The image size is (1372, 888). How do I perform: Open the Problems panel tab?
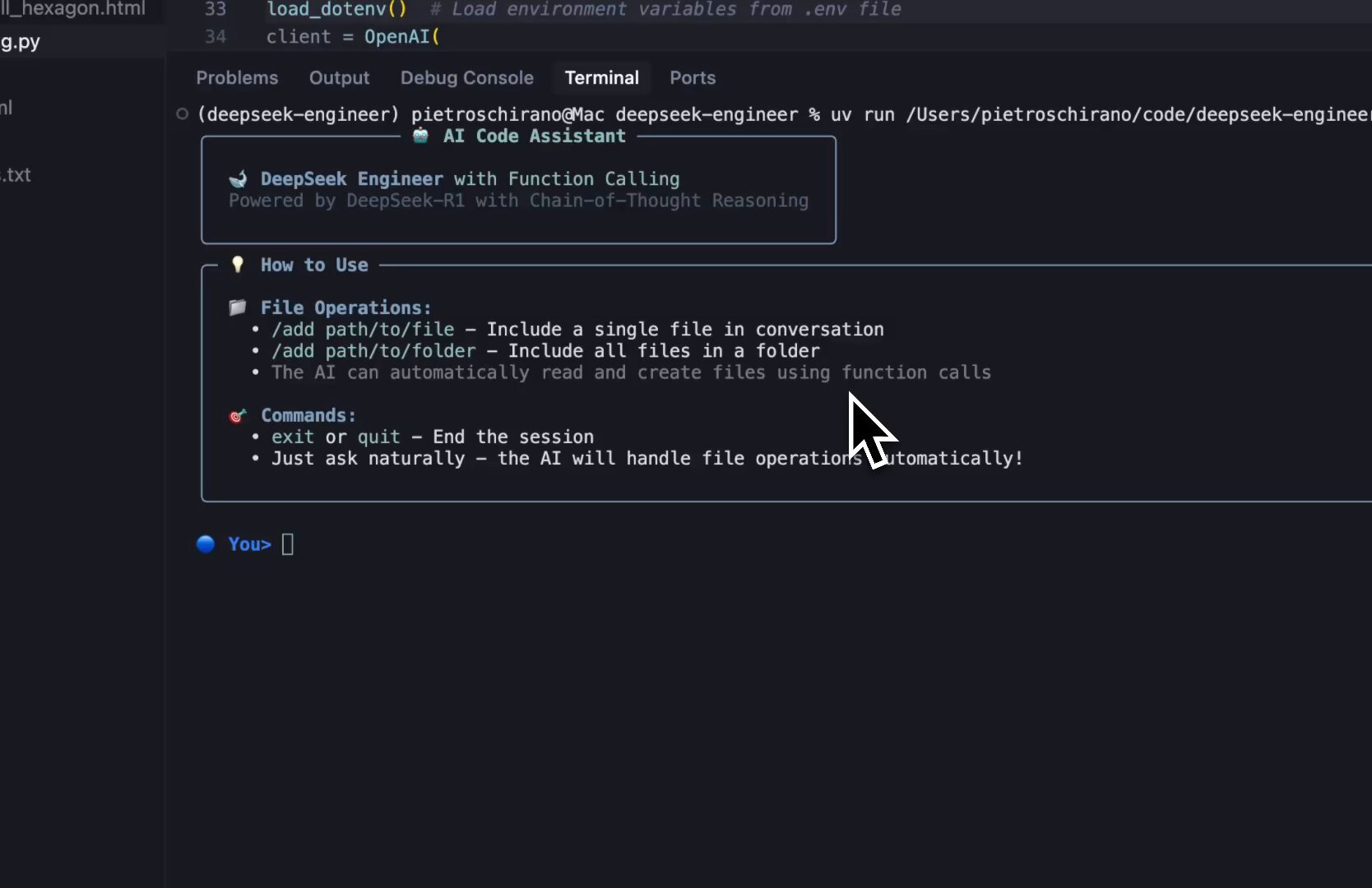click(x=237, y=77)
